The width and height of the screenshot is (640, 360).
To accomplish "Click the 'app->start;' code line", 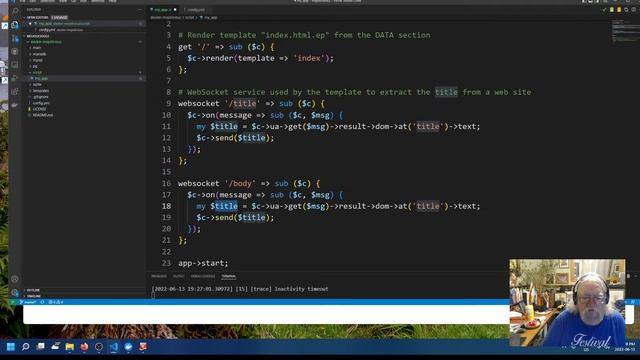I will [x=203, y=263].
